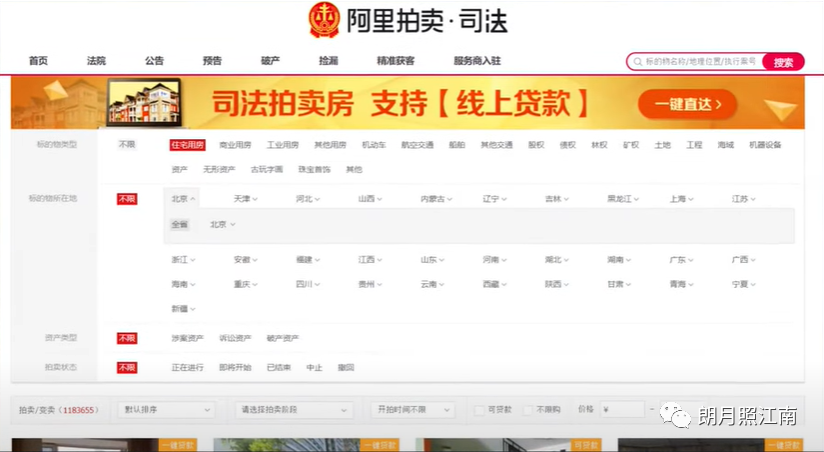Expand the 内蒙古 province dropdown
Viewport: 824px width, 452px height.
tap(436, 199)
